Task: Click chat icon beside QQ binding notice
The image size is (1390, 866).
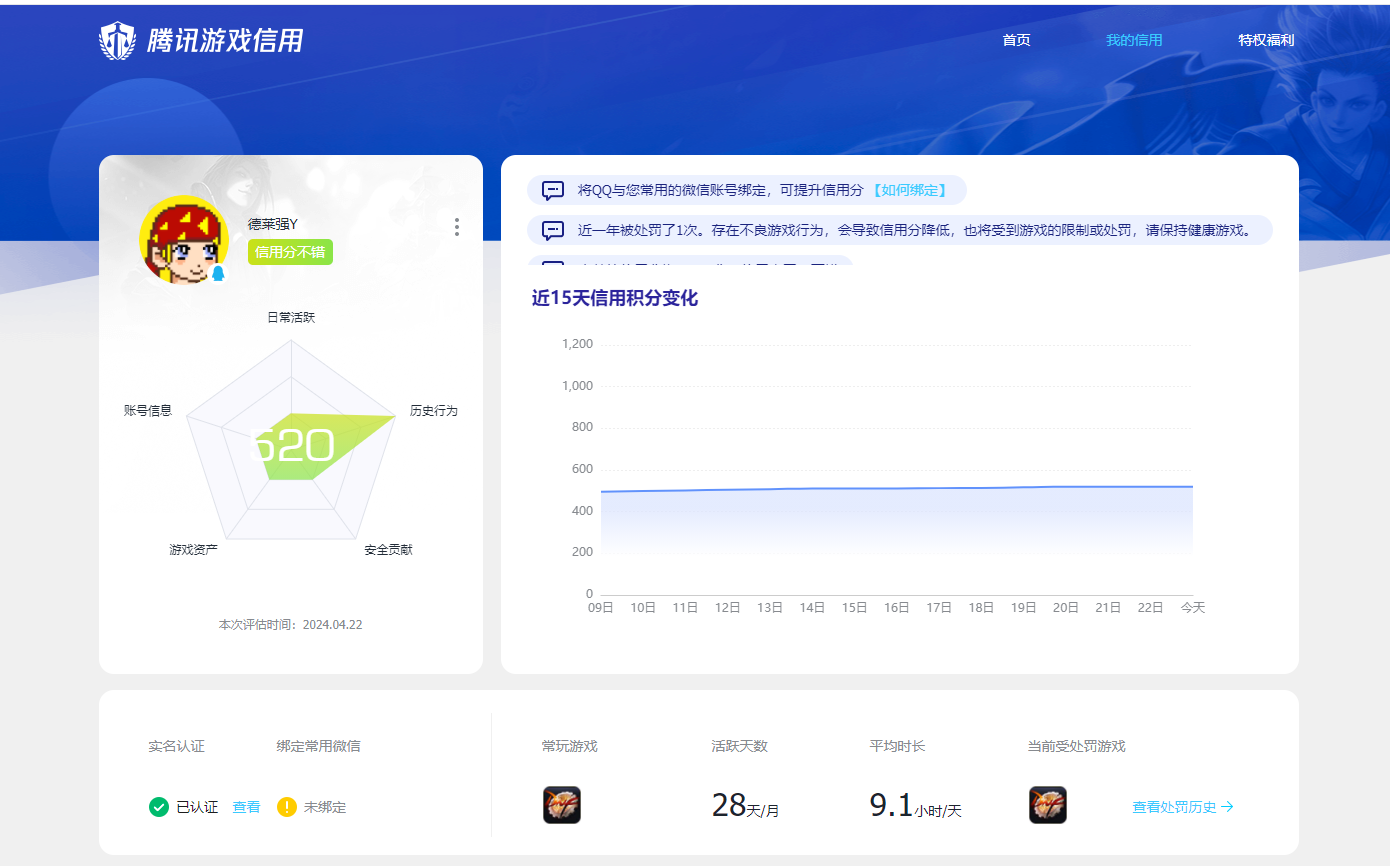Action: pos(553,190)
